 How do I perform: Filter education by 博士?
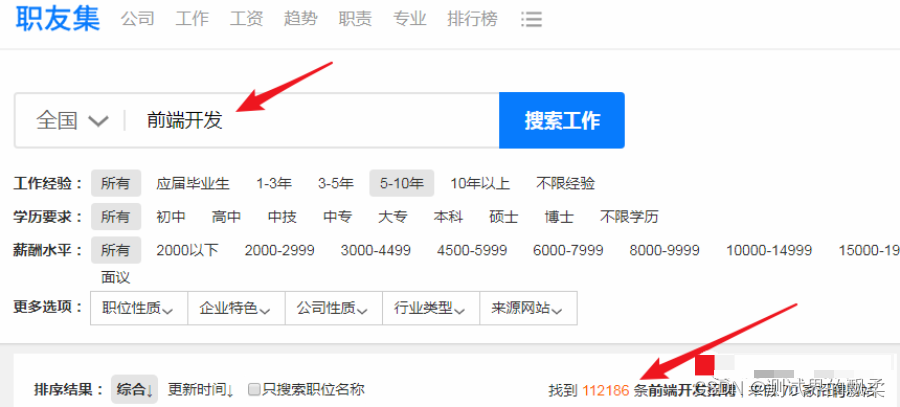click(559, 217)
